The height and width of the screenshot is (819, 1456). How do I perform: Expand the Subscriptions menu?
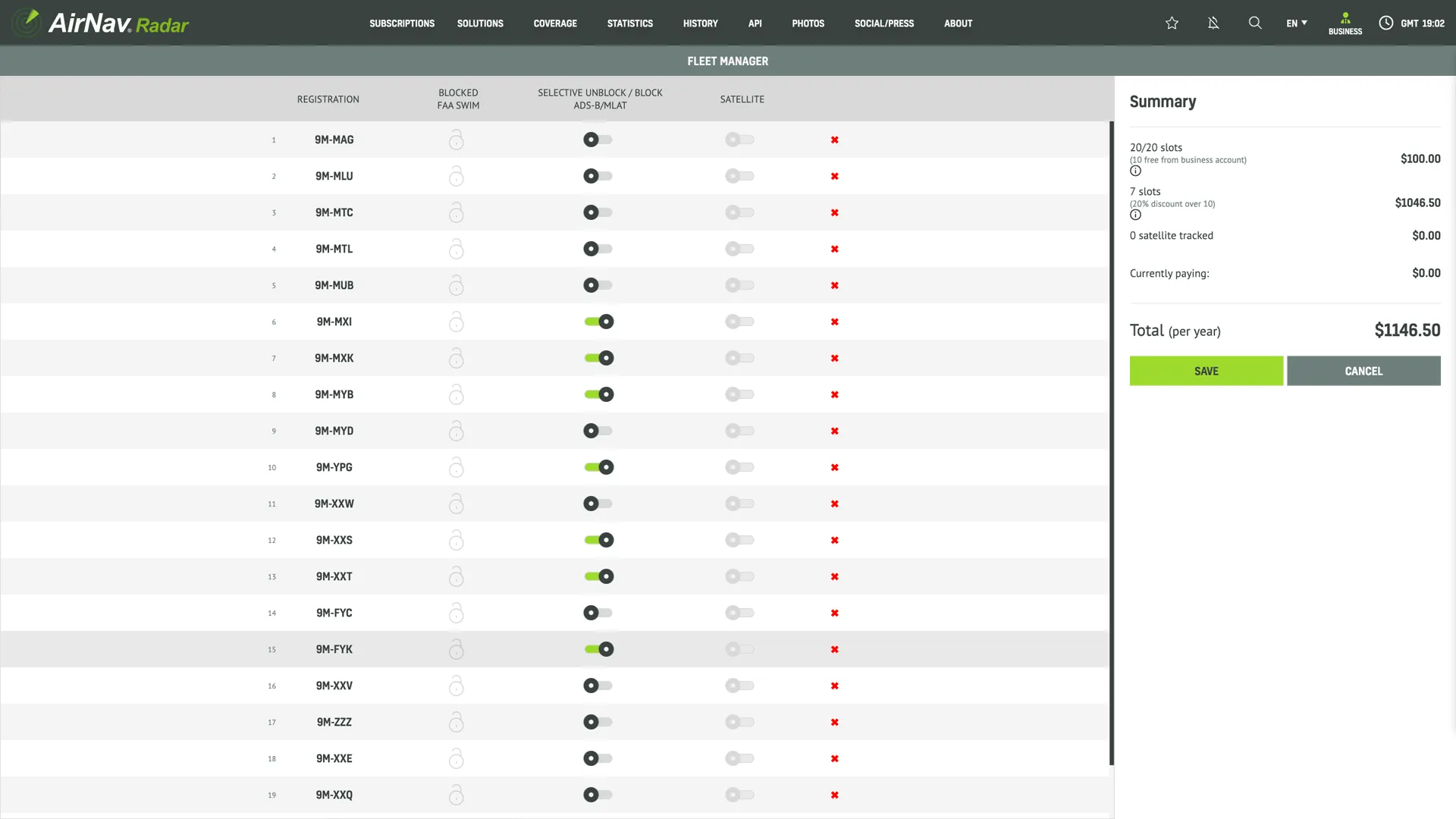pyautogui.click(x=402, y=24)
